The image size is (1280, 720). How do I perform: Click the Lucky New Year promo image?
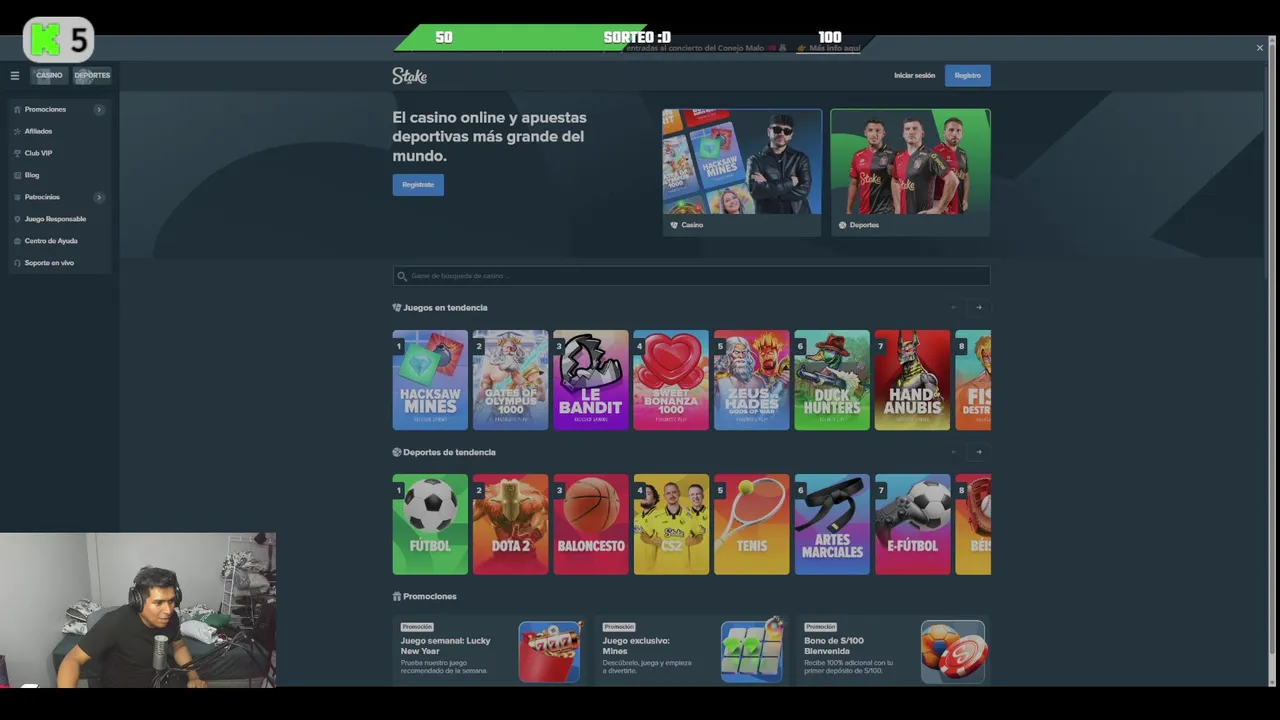coord(549,652)
